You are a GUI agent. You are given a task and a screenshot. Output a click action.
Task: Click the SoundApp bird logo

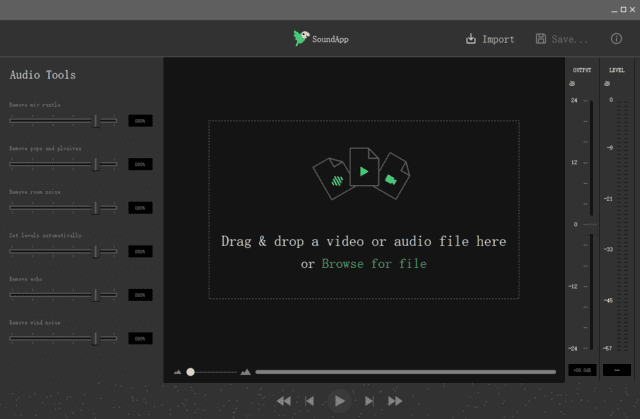301,38
